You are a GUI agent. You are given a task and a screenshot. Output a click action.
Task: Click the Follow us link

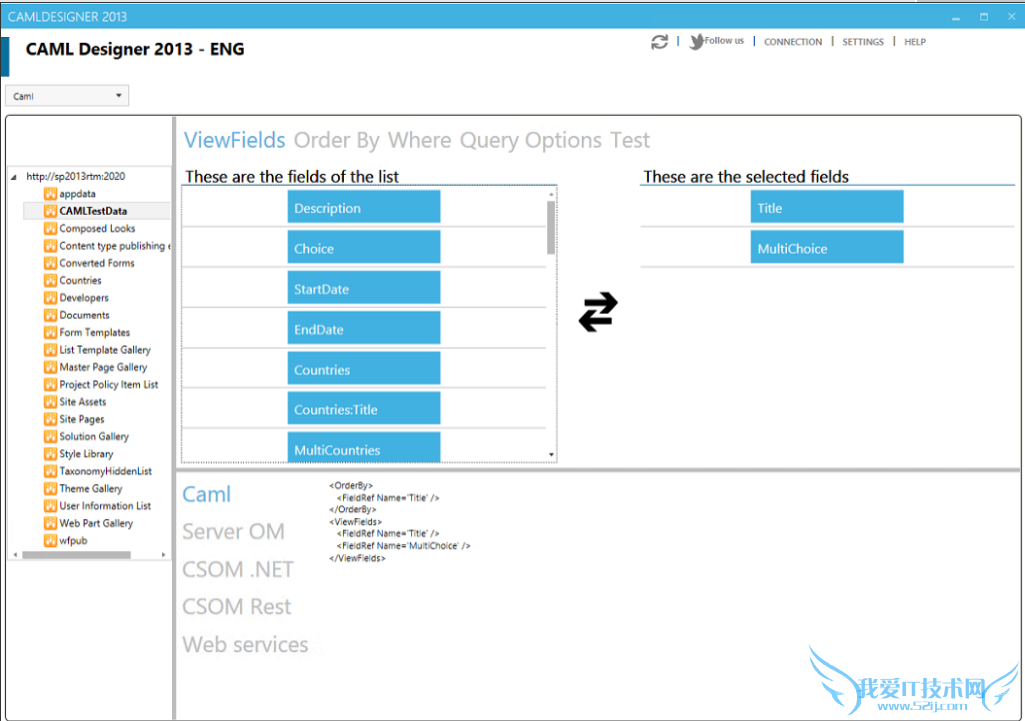coord(724,41)
